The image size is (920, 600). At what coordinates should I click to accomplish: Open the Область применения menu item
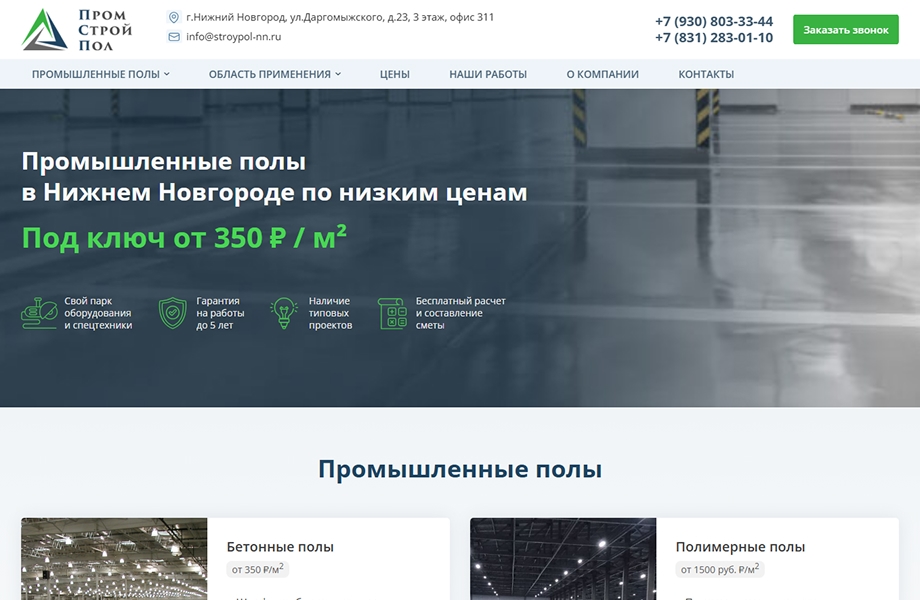(270, 74)
